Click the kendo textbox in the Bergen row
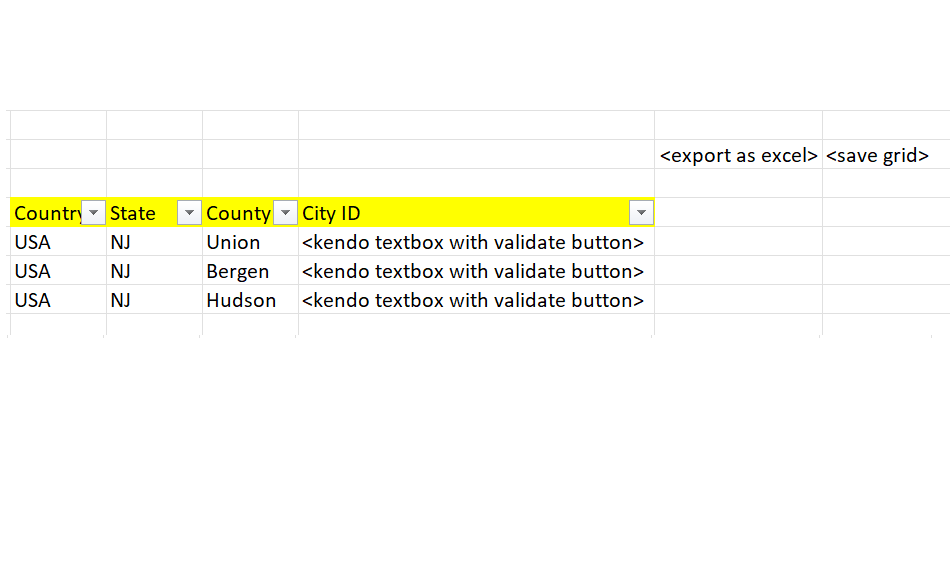The image size is (950, 579). pyautogui.click(x=472, y=271)
